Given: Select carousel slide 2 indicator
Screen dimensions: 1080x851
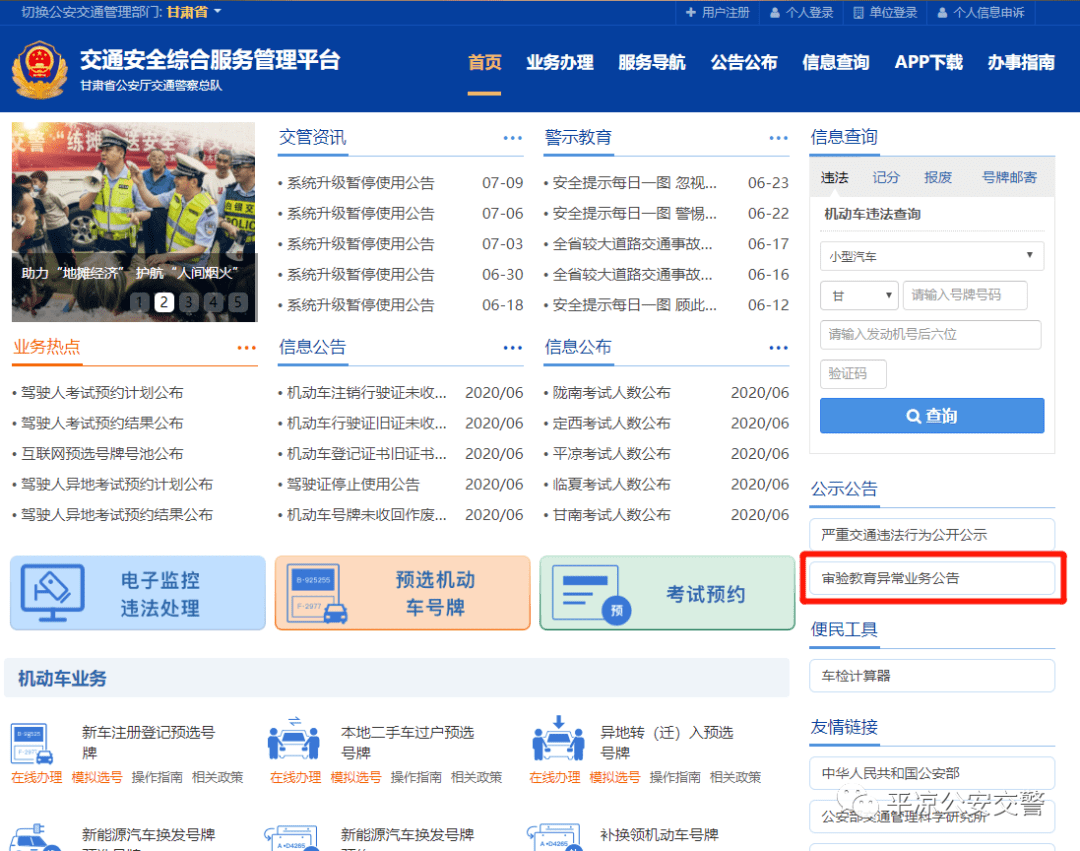Looking at the screenshot, I should pos(164,302).
